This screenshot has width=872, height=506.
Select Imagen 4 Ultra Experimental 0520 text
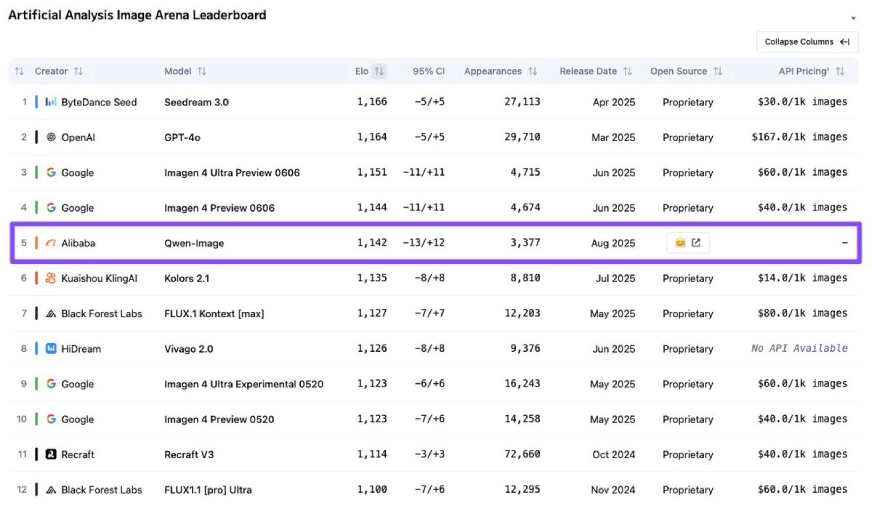tap(244, 384)
